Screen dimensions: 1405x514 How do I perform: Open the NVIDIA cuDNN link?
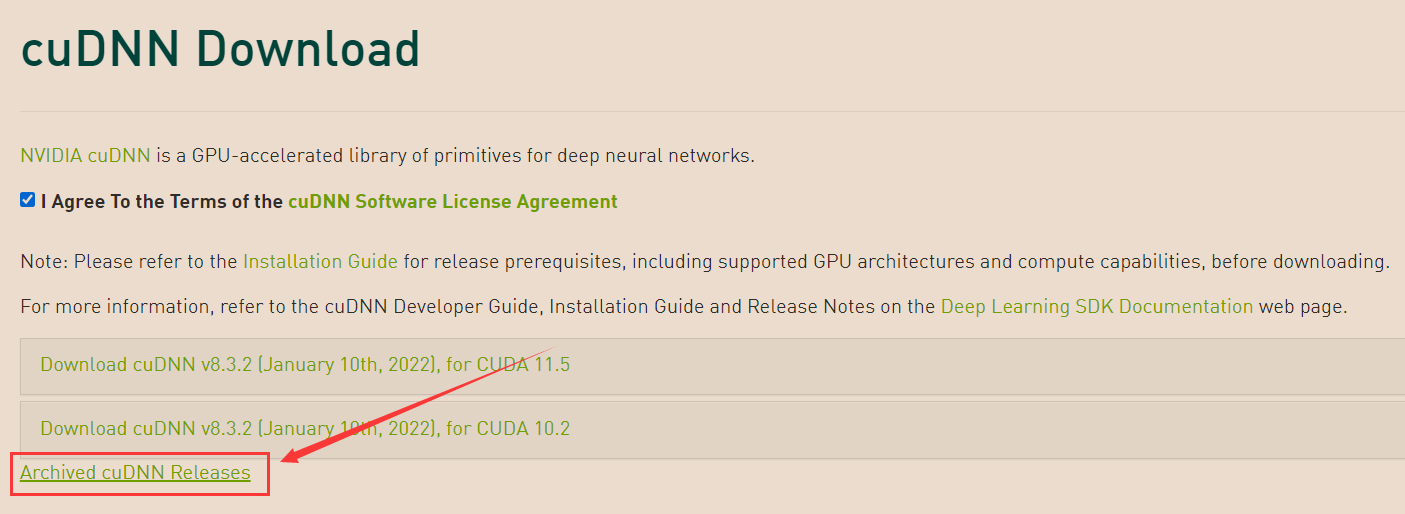(x=85, y=156)
